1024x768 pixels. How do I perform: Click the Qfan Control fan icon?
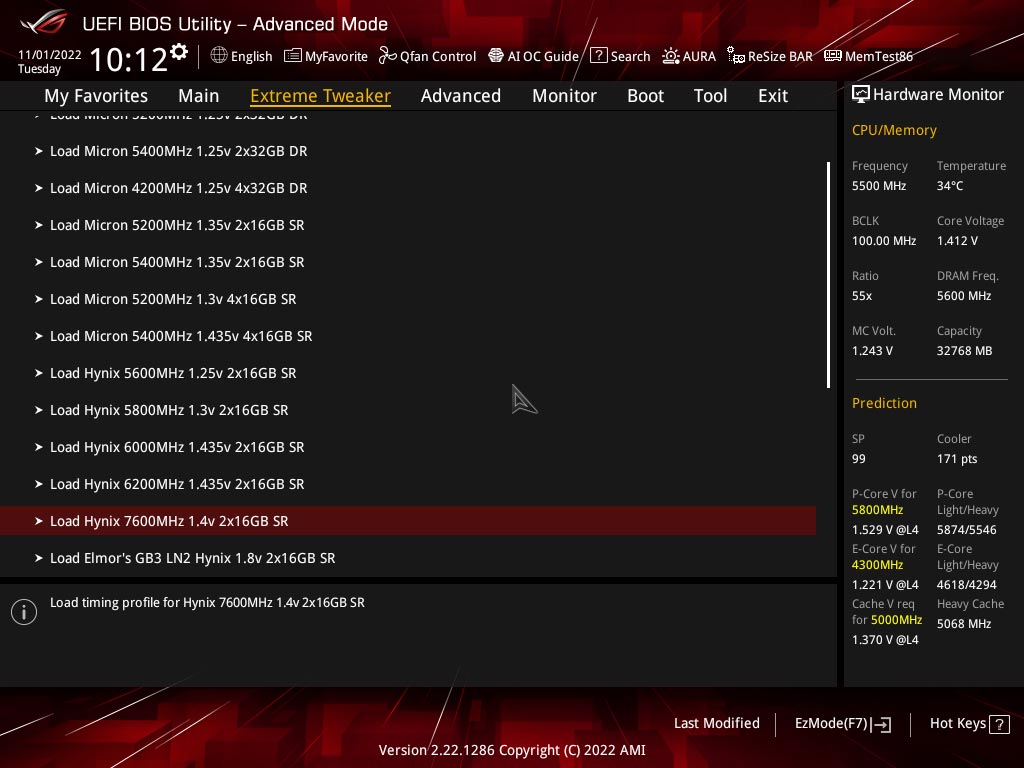387,56
